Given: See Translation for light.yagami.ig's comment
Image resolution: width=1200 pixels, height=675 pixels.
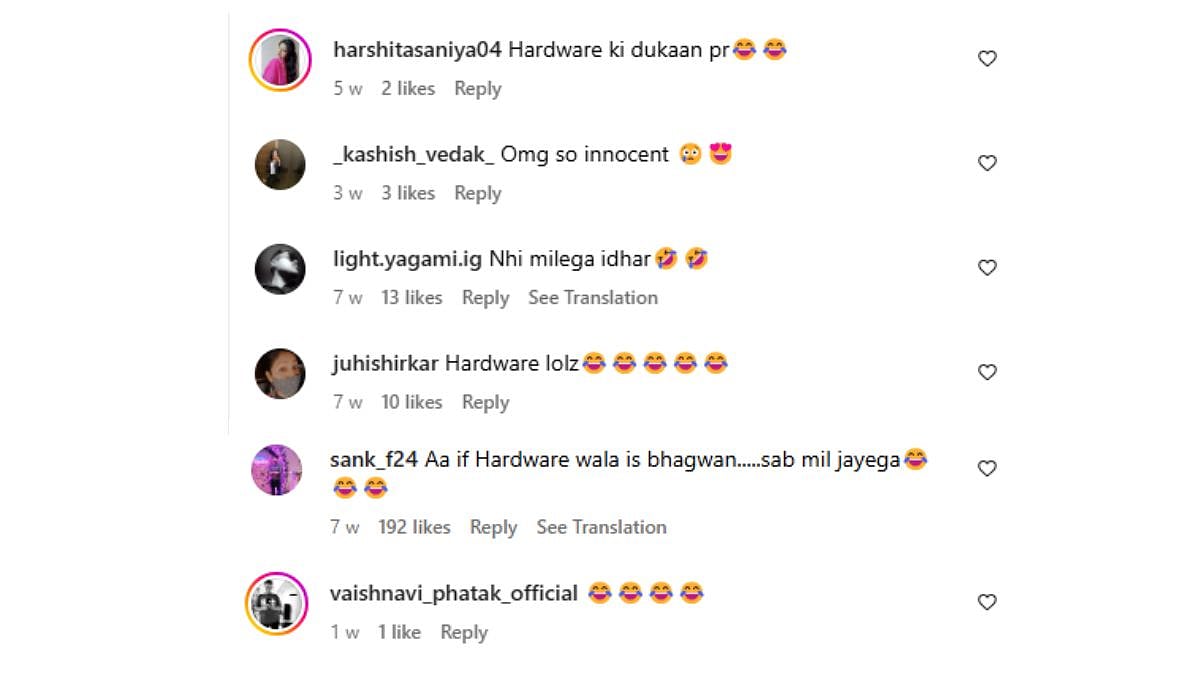Looking at the screenshot, I should (593, 298).
